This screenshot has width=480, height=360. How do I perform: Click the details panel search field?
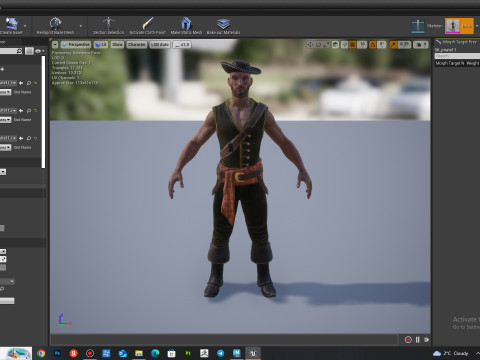coord(11,51)
